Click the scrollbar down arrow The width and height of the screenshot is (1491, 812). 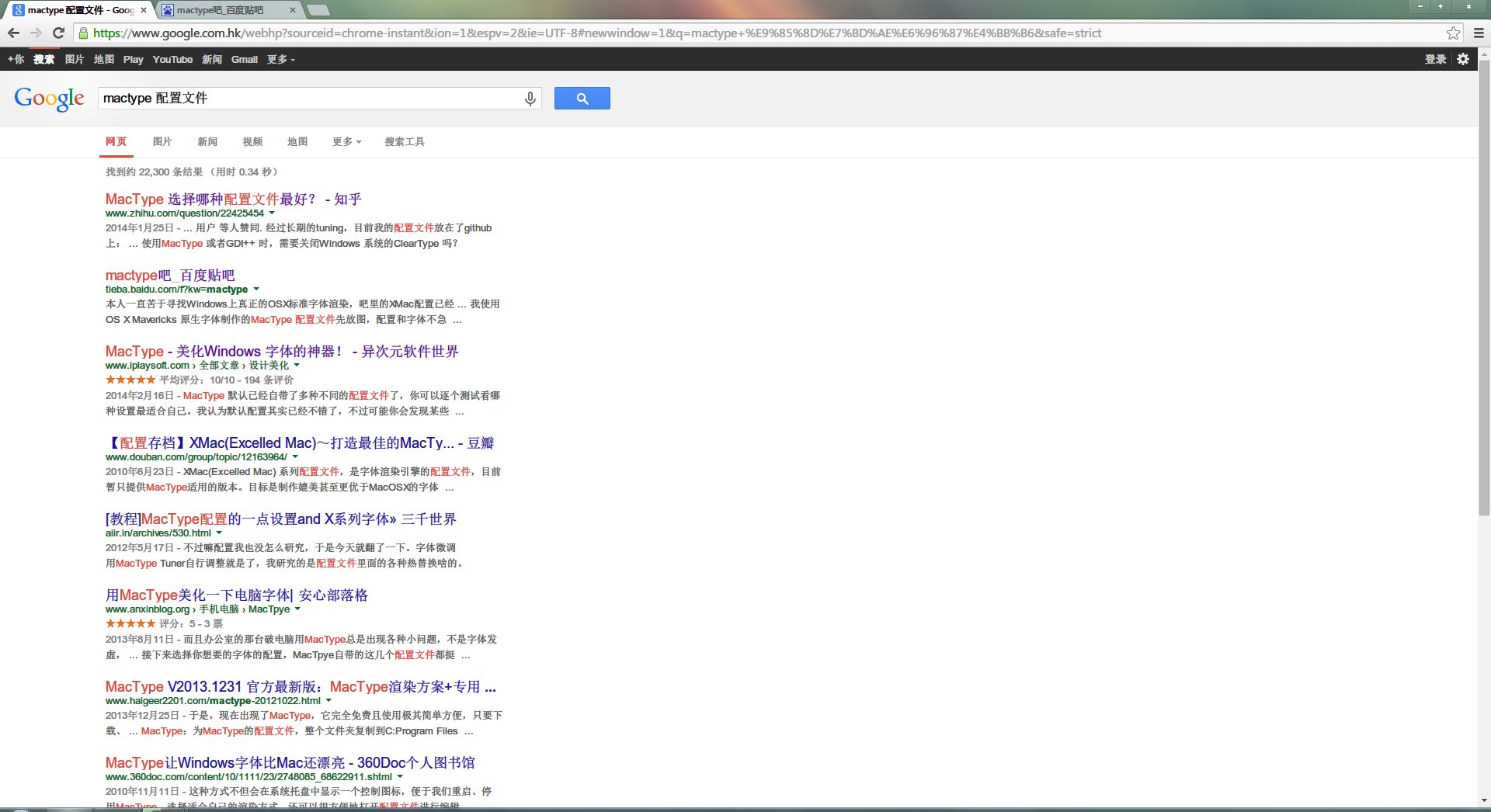[1484, 800]
